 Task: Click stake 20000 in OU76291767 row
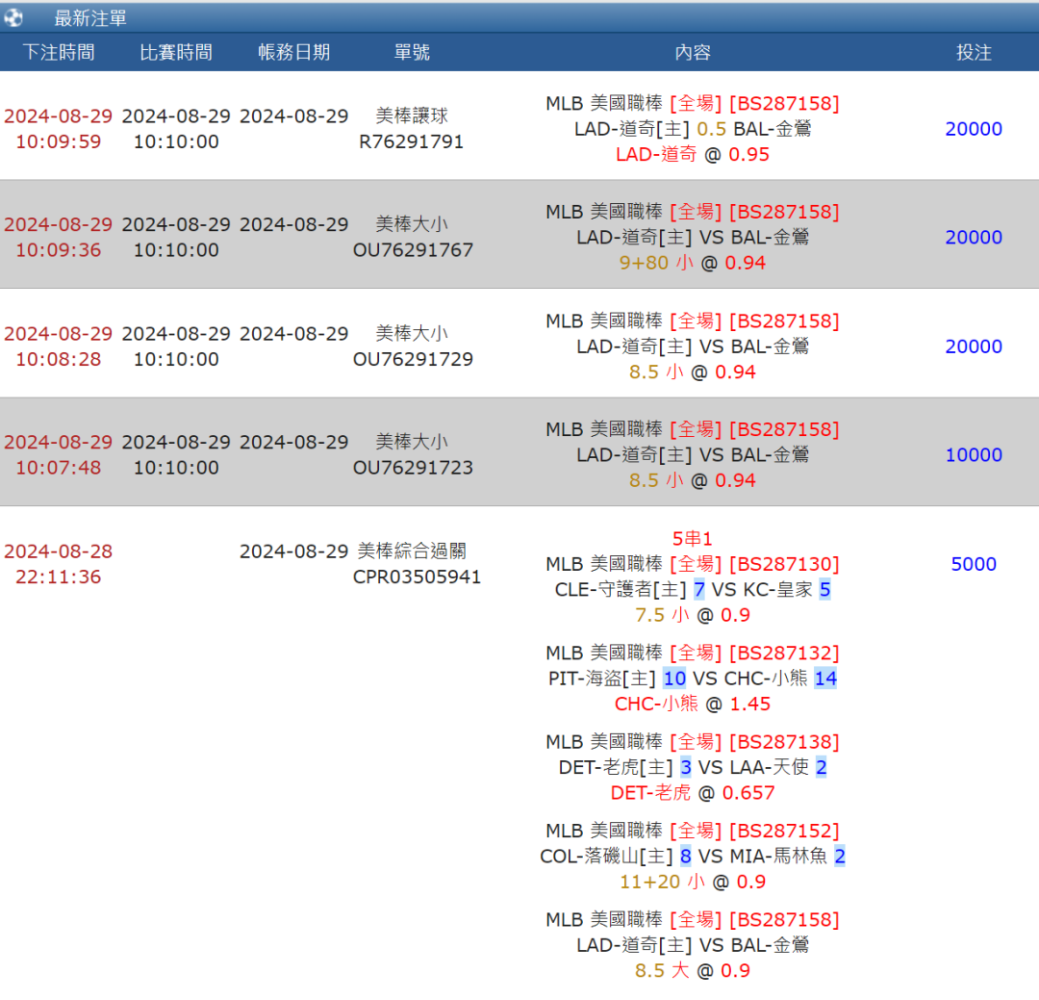[x=973, y=238]
